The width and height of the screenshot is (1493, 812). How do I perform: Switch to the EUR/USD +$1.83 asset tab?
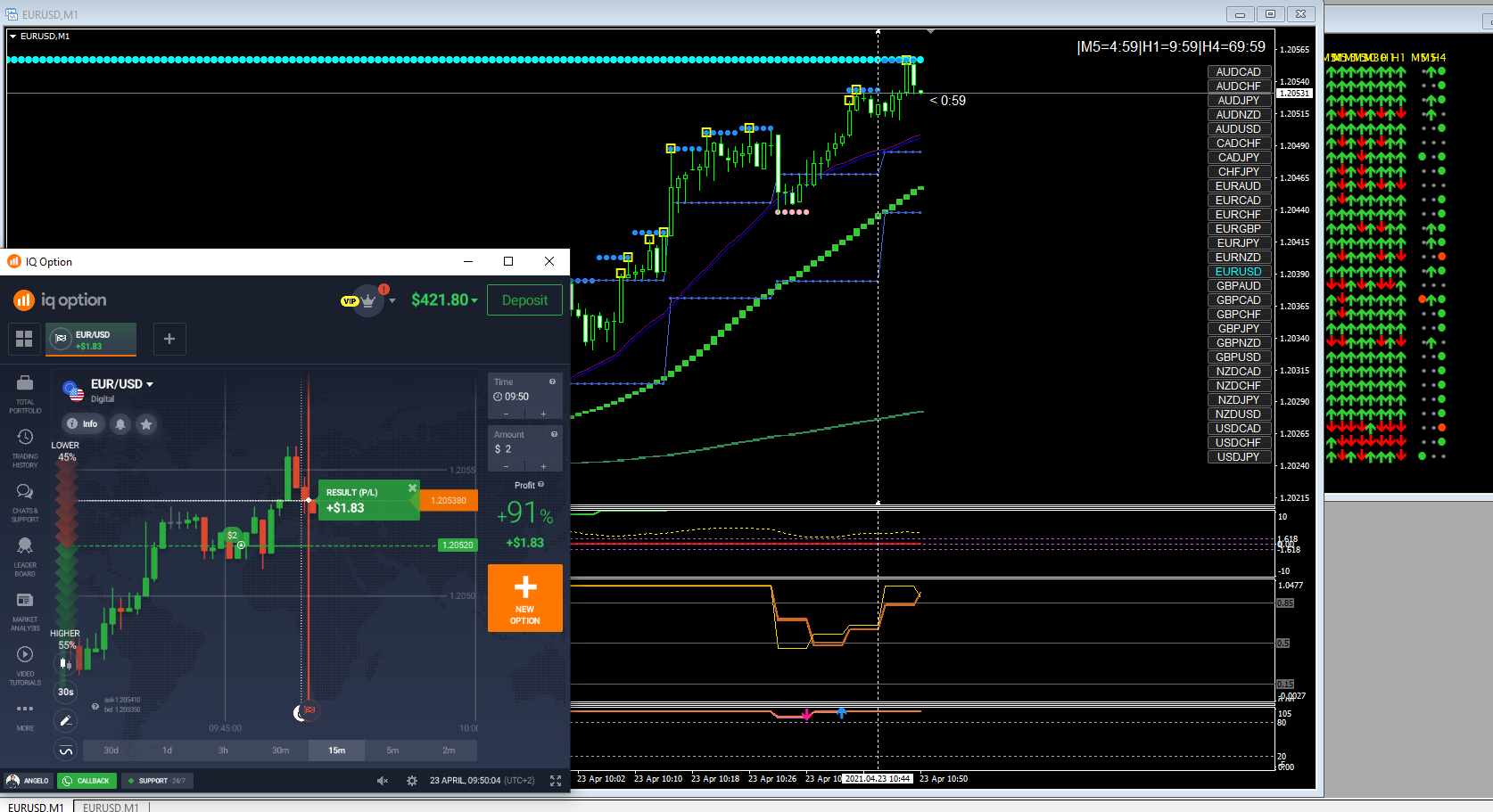pos(91,340)
